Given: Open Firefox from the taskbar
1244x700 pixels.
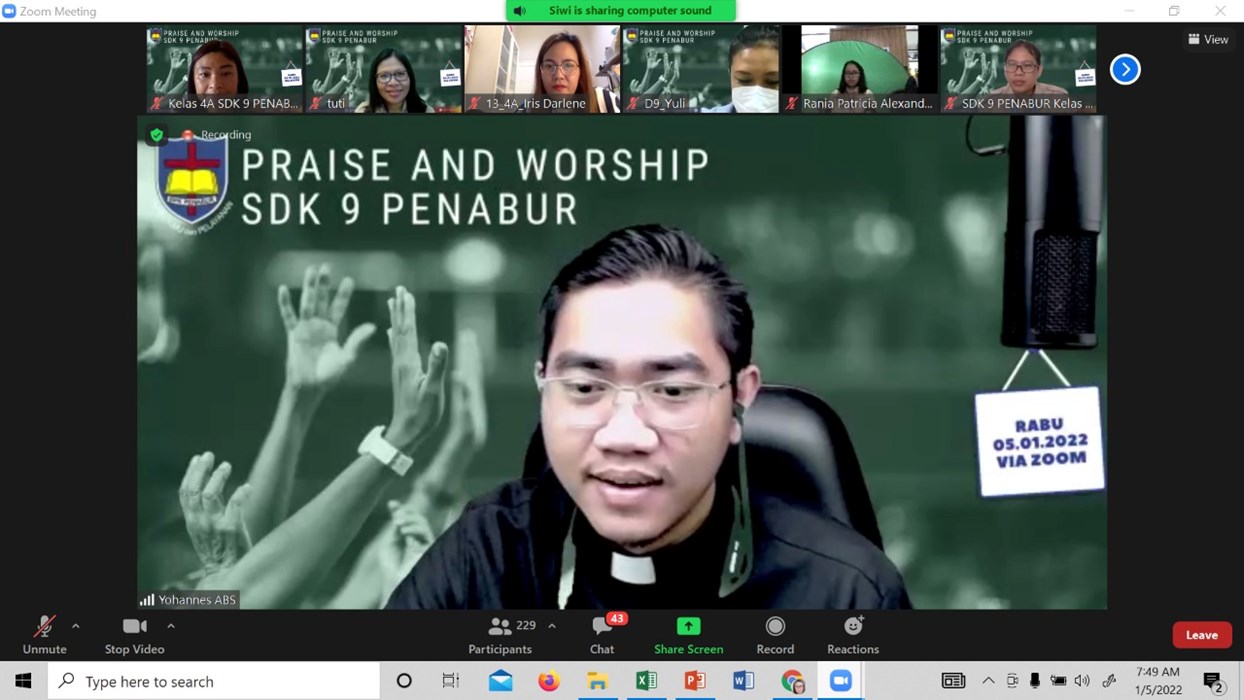Looking at the screenshot, I should coord(549,681).
